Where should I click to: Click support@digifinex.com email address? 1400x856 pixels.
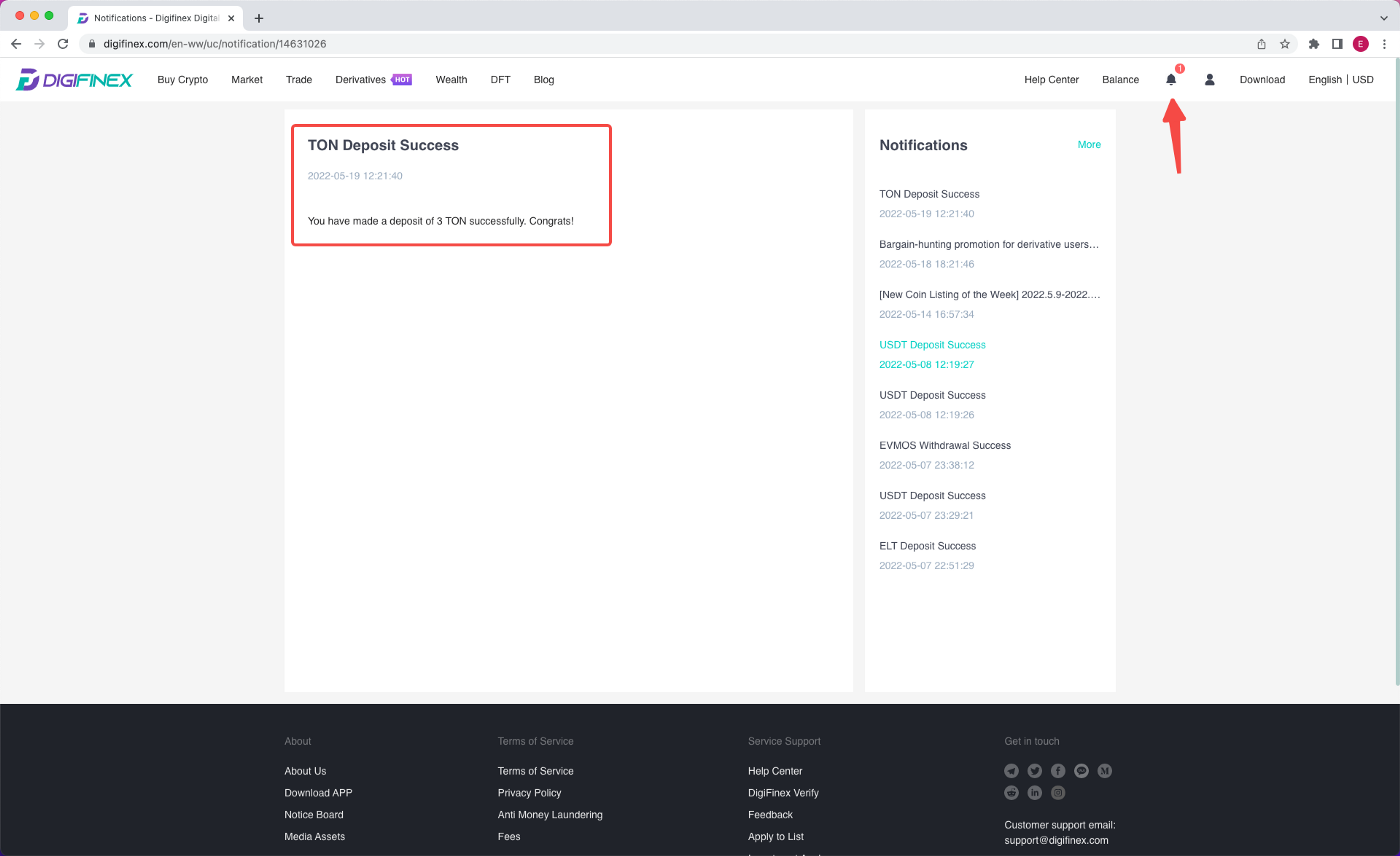tap(1056, 841)
